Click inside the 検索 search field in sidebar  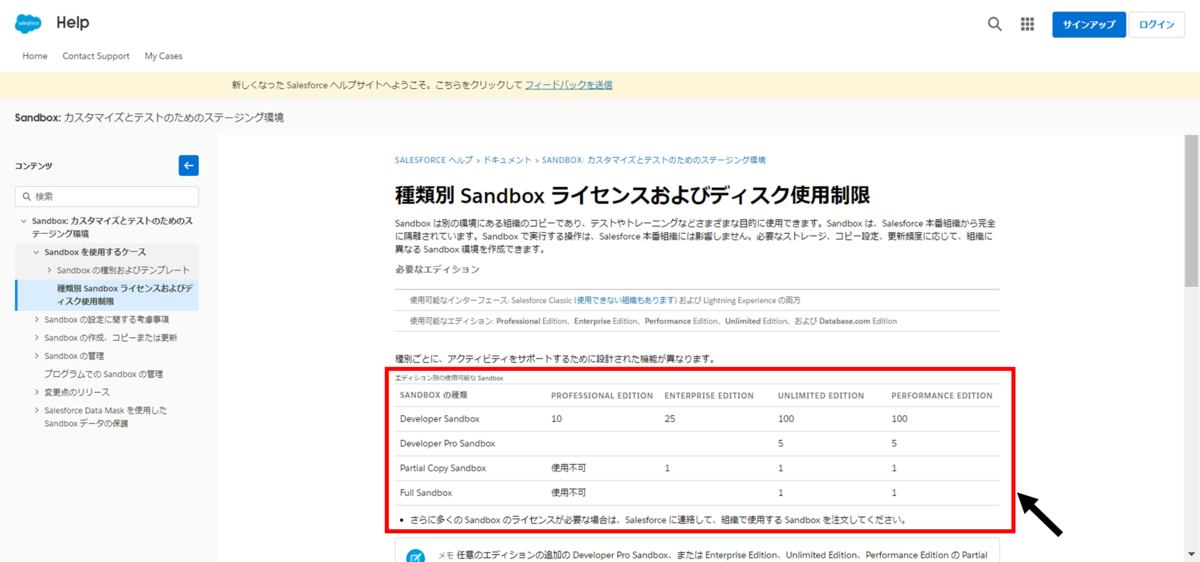(107, 197)
